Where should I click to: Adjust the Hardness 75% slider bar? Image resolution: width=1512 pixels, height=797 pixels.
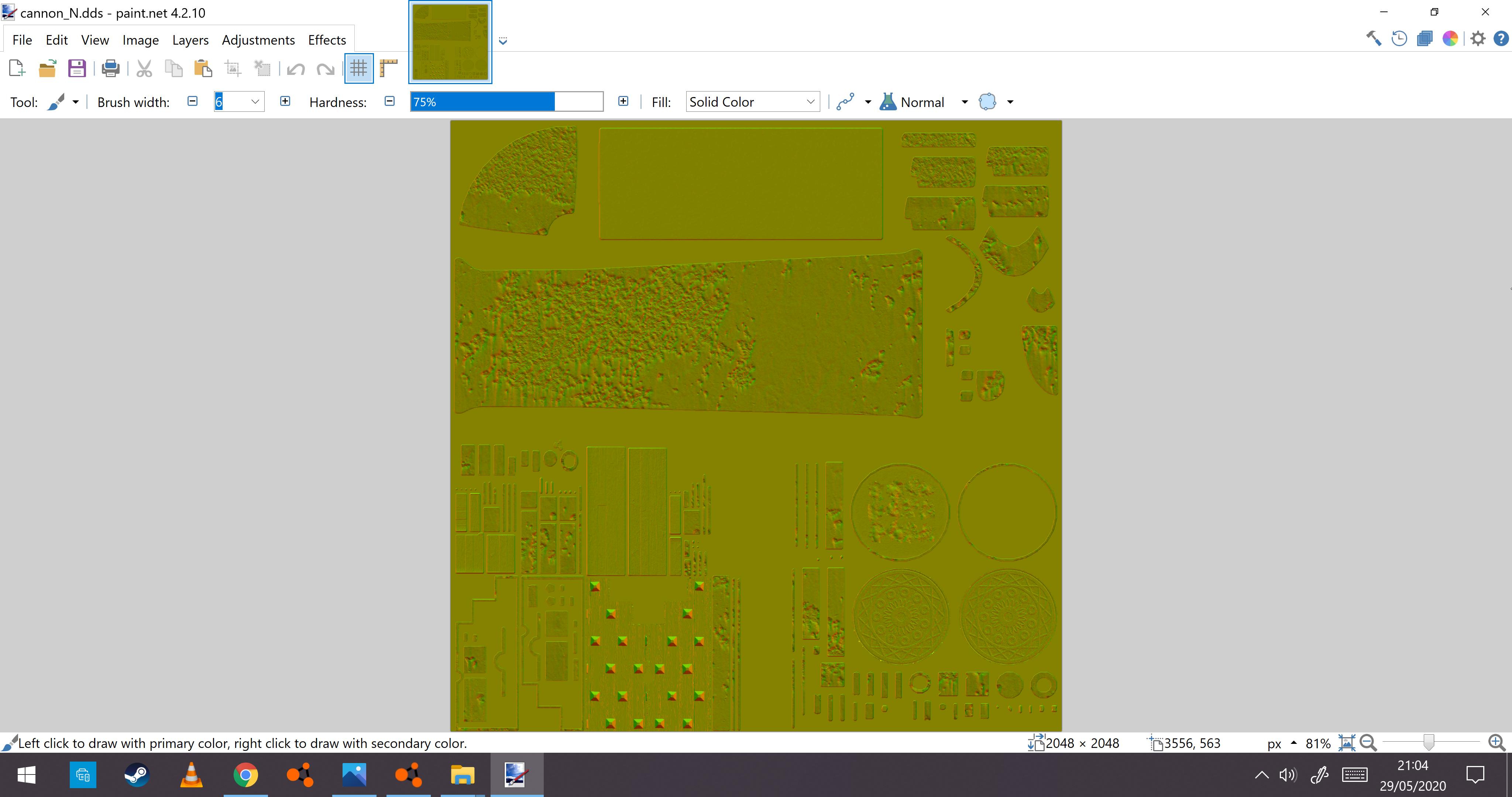506,101
